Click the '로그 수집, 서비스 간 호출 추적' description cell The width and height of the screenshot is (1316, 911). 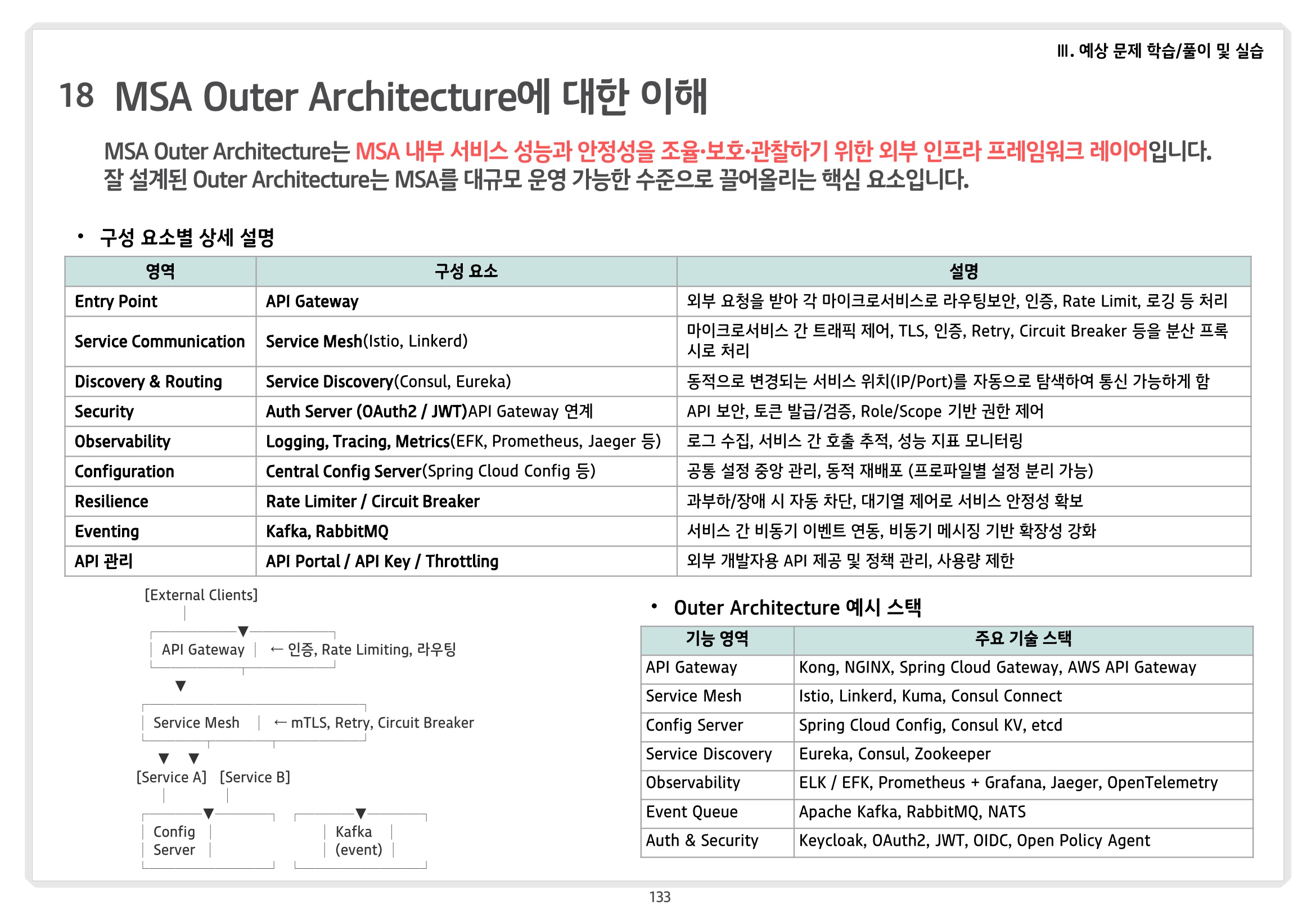964,441
